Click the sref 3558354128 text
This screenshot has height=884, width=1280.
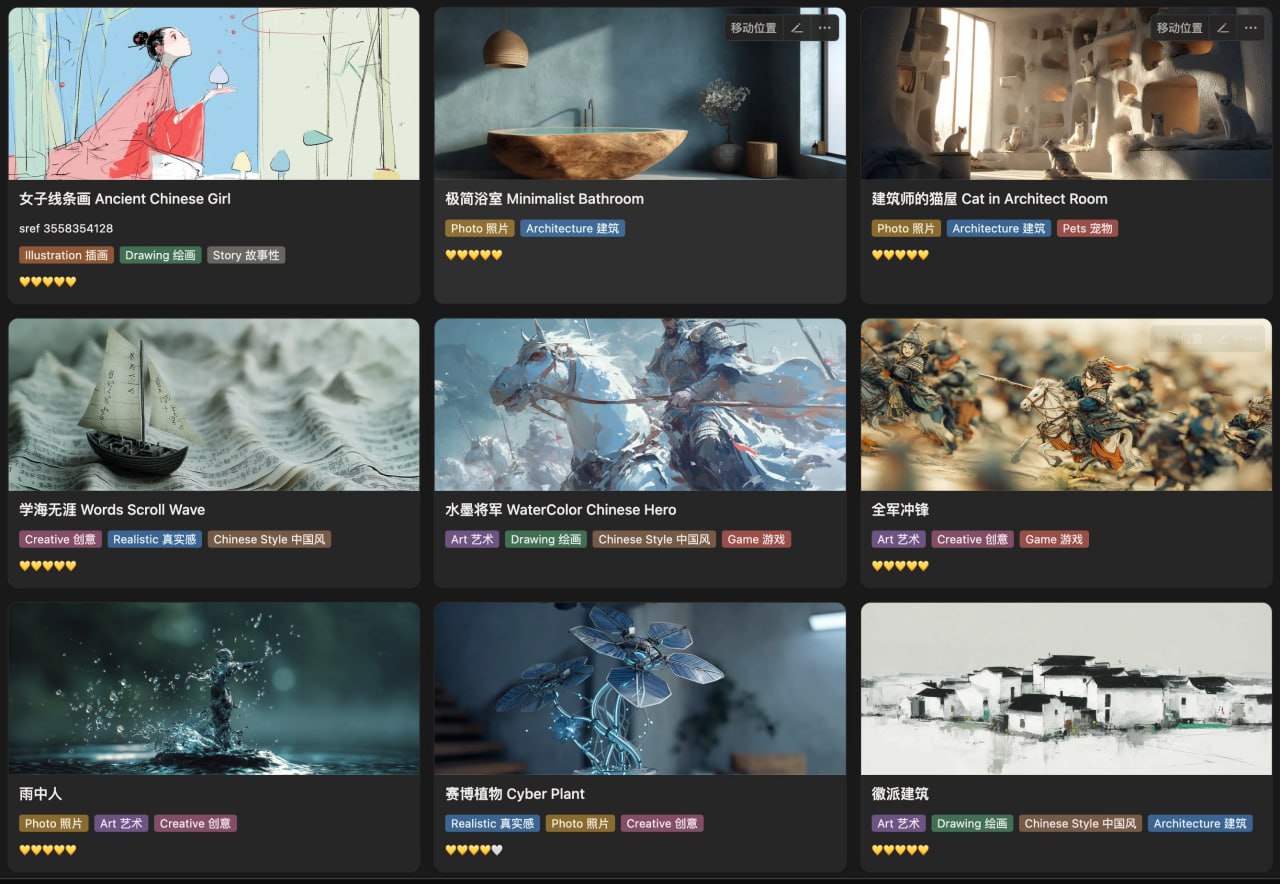(x=66, y=229)
